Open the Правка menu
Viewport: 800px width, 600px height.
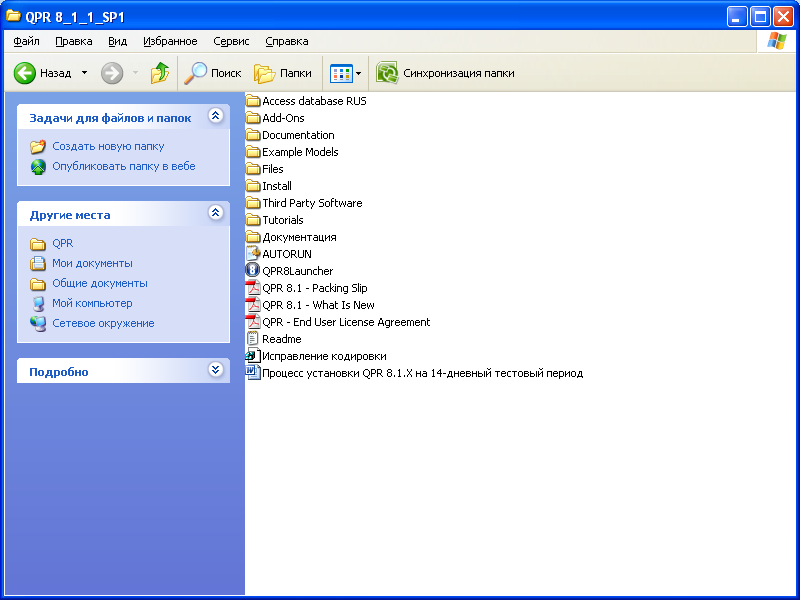[74, 41]
